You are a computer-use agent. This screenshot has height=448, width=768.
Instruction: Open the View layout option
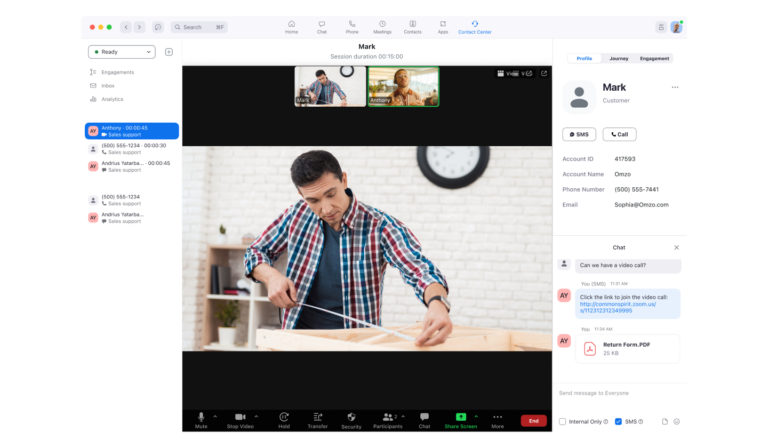coord(508,73)
